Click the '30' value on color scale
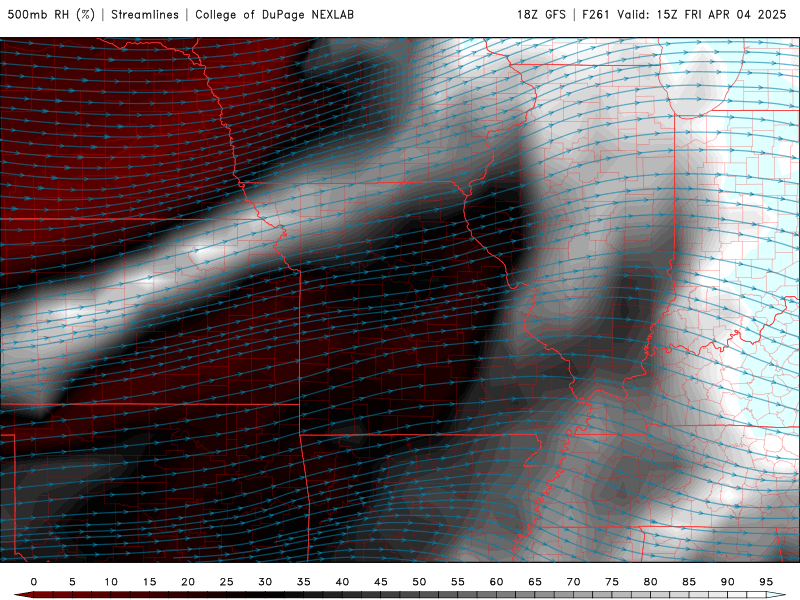 click(x=265, y=582)
